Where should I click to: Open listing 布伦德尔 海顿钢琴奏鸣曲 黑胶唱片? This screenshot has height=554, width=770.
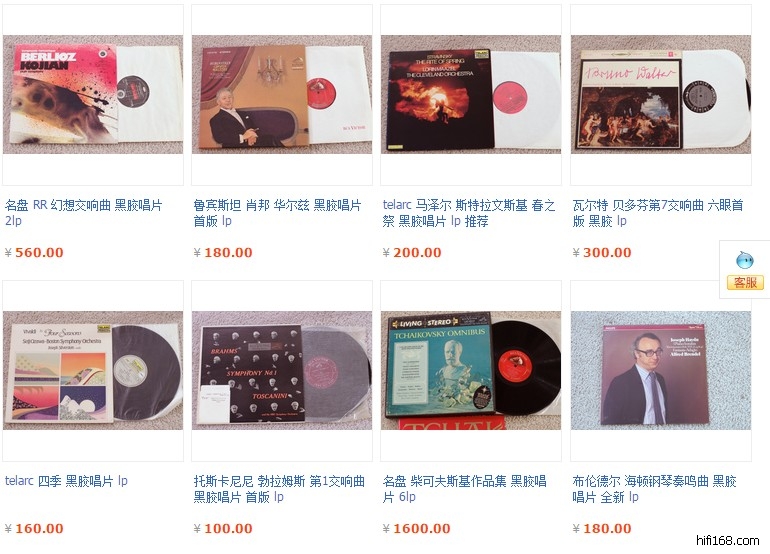(655, 489)
